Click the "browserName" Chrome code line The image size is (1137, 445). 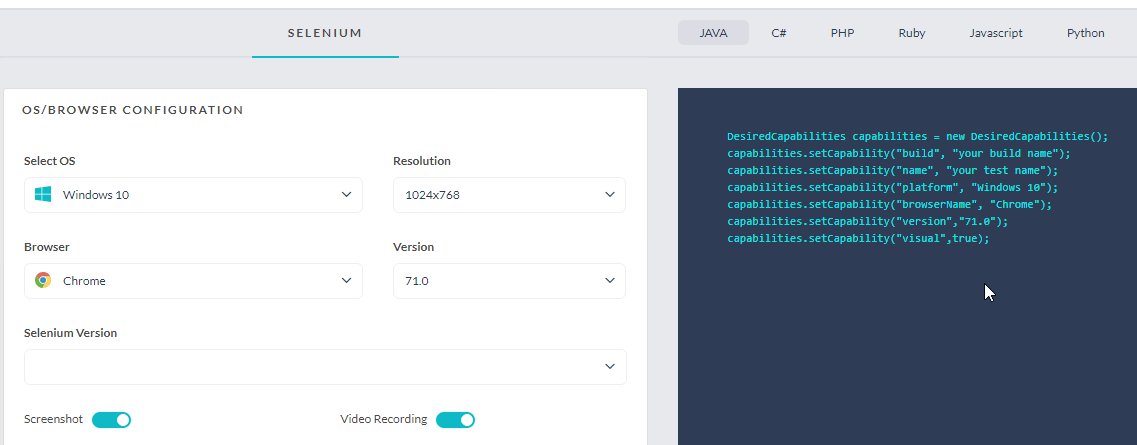click(890, 204)
